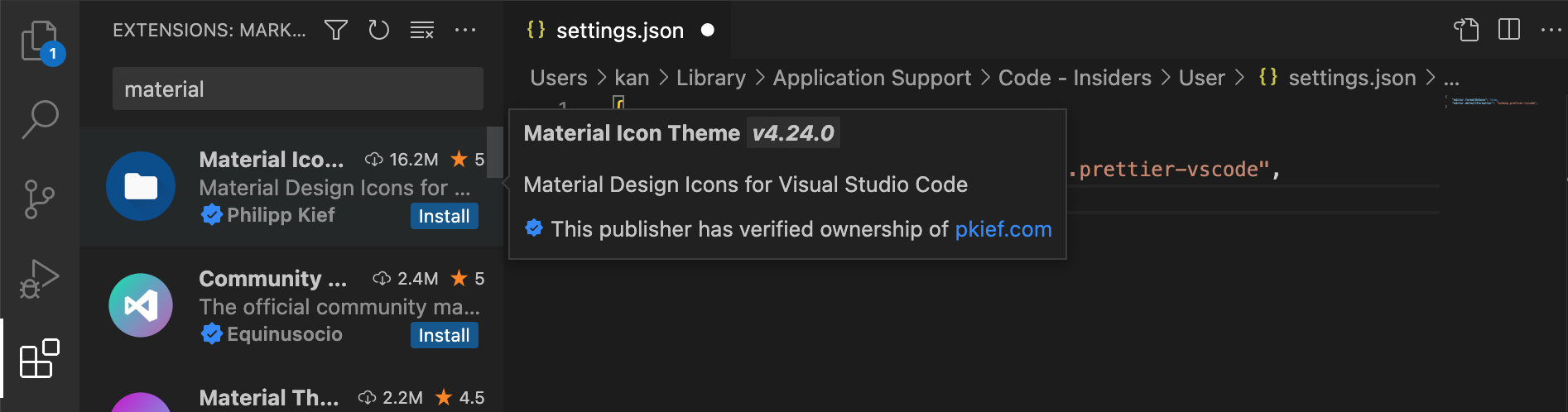
Task: Open the Source Control view
Action: [x=40, y=199]
